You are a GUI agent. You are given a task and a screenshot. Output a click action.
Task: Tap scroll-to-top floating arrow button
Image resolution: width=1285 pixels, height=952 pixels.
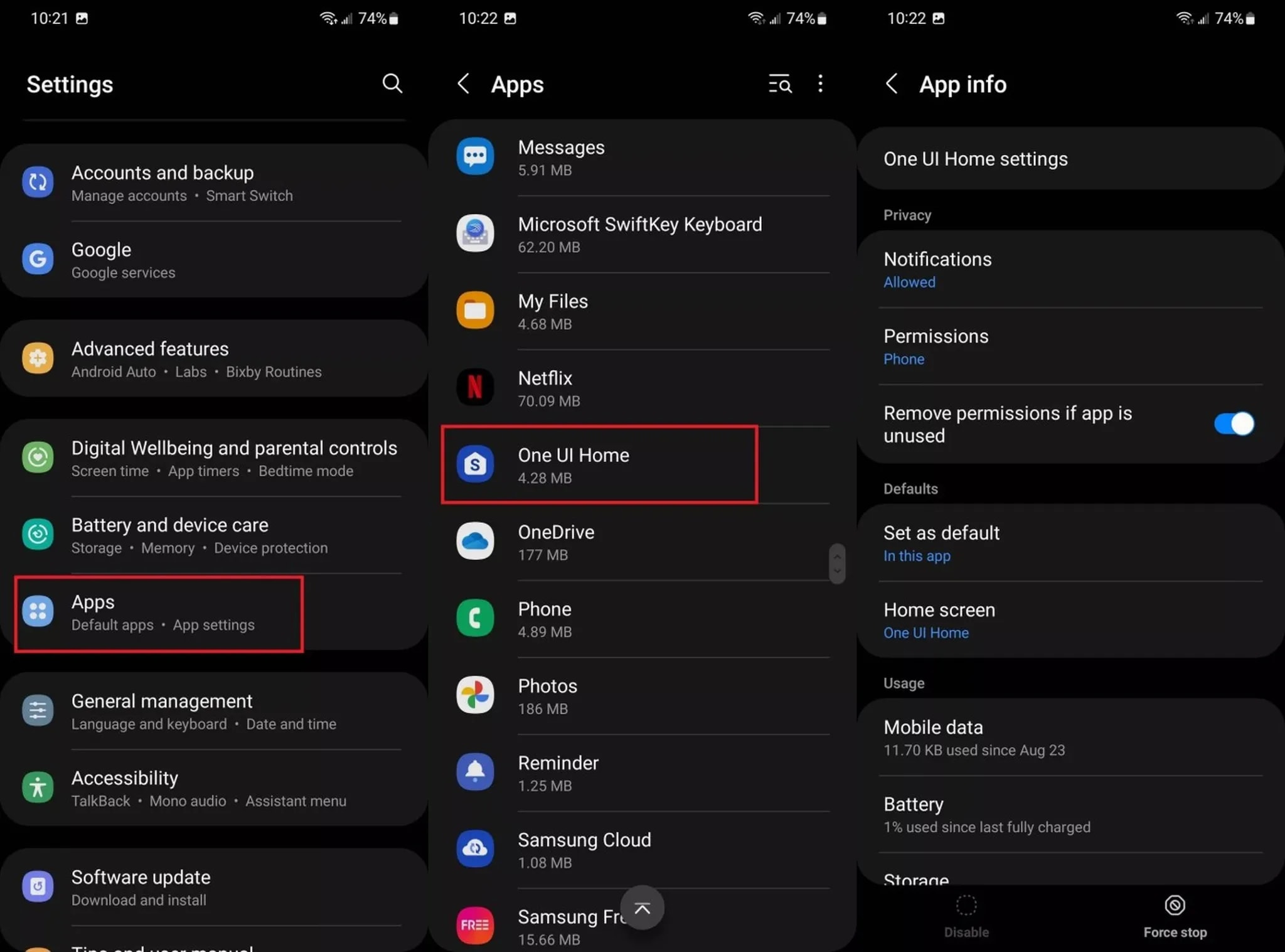tap(642, 908)
